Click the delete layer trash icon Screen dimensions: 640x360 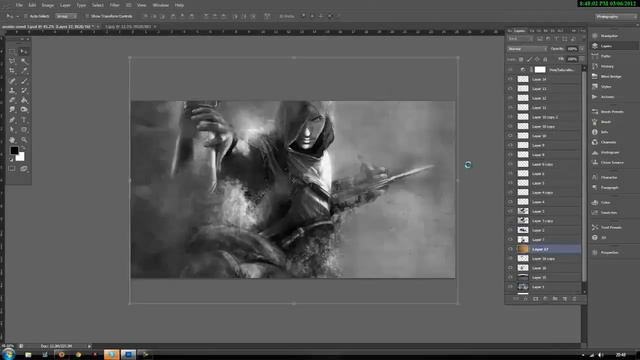(574, 299)
